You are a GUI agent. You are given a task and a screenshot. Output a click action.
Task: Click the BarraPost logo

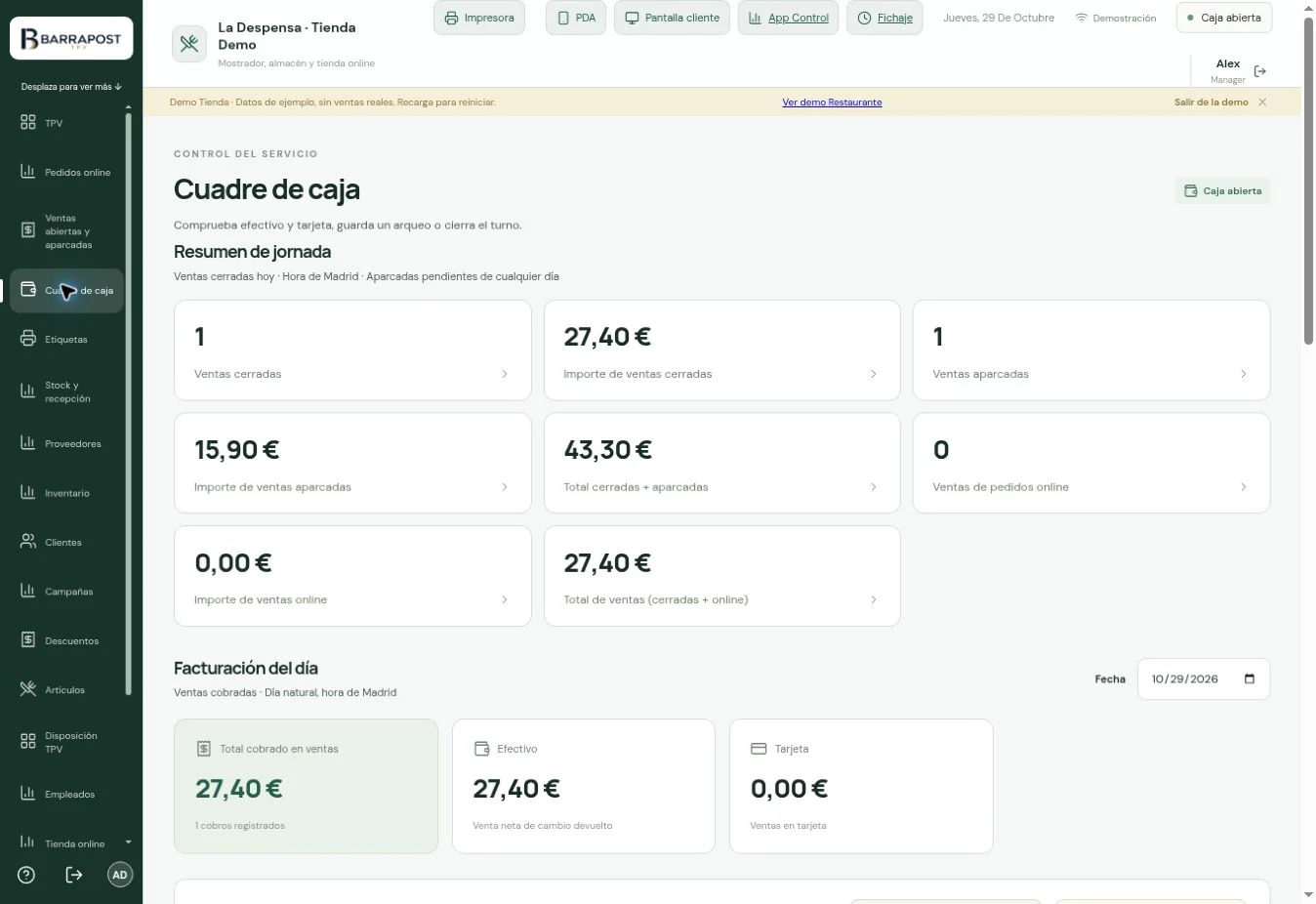(71, 40)
